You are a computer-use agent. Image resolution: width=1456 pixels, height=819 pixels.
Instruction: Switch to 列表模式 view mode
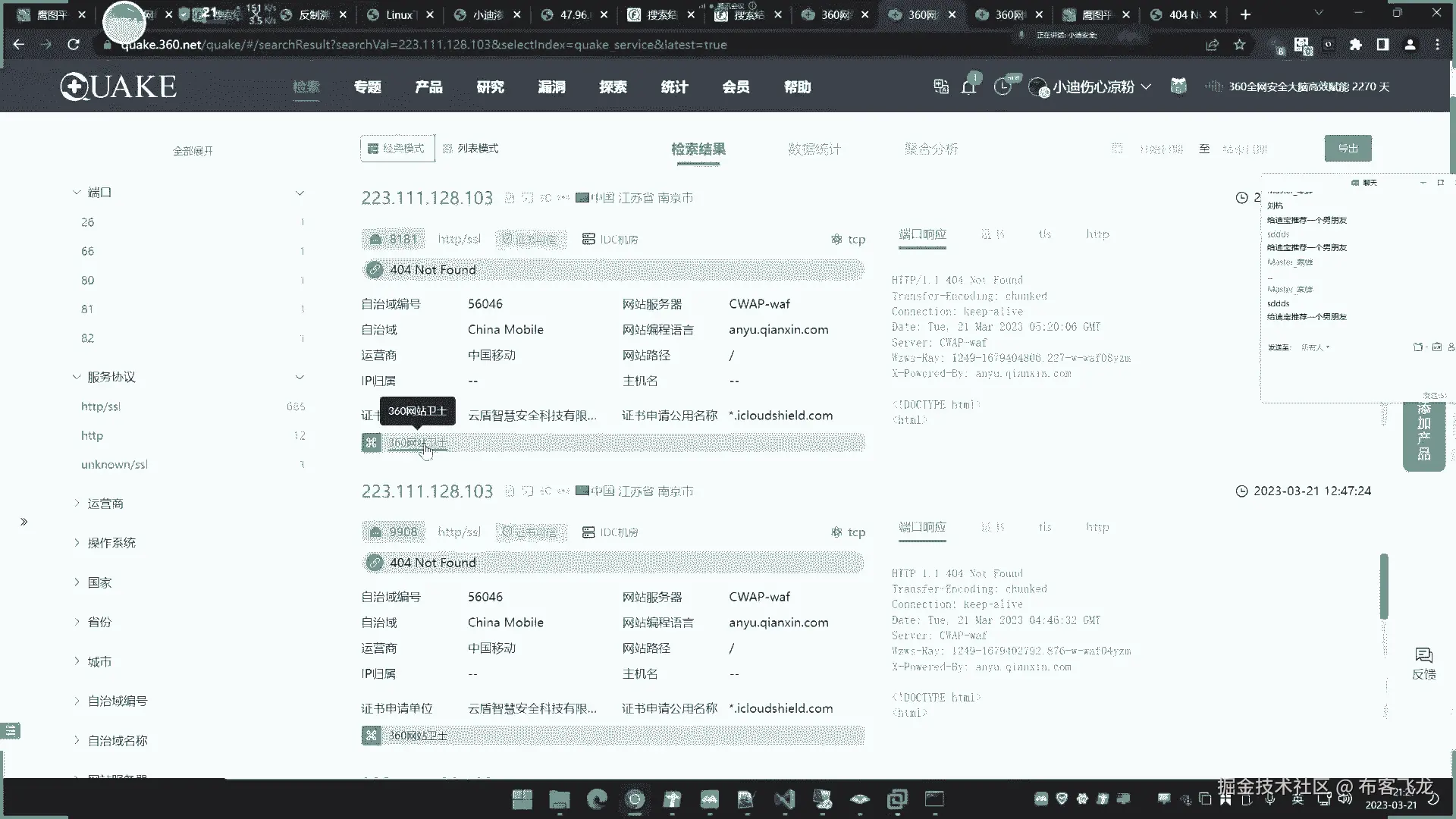tap(471, 149)
